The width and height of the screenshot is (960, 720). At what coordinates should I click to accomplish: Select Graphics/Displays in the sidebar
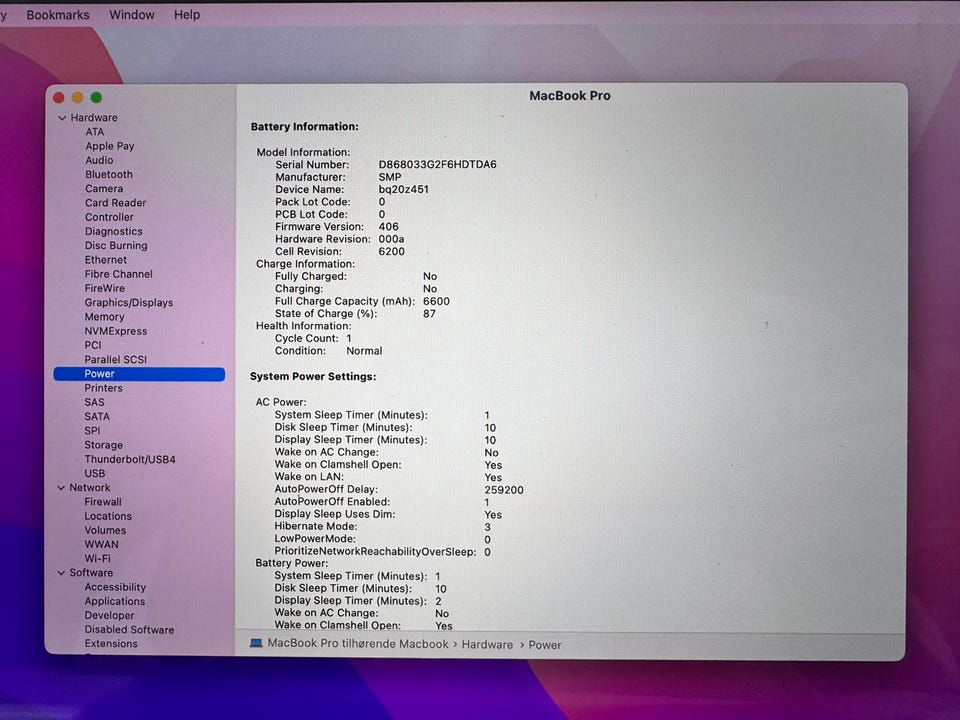[x=129, y=302]
